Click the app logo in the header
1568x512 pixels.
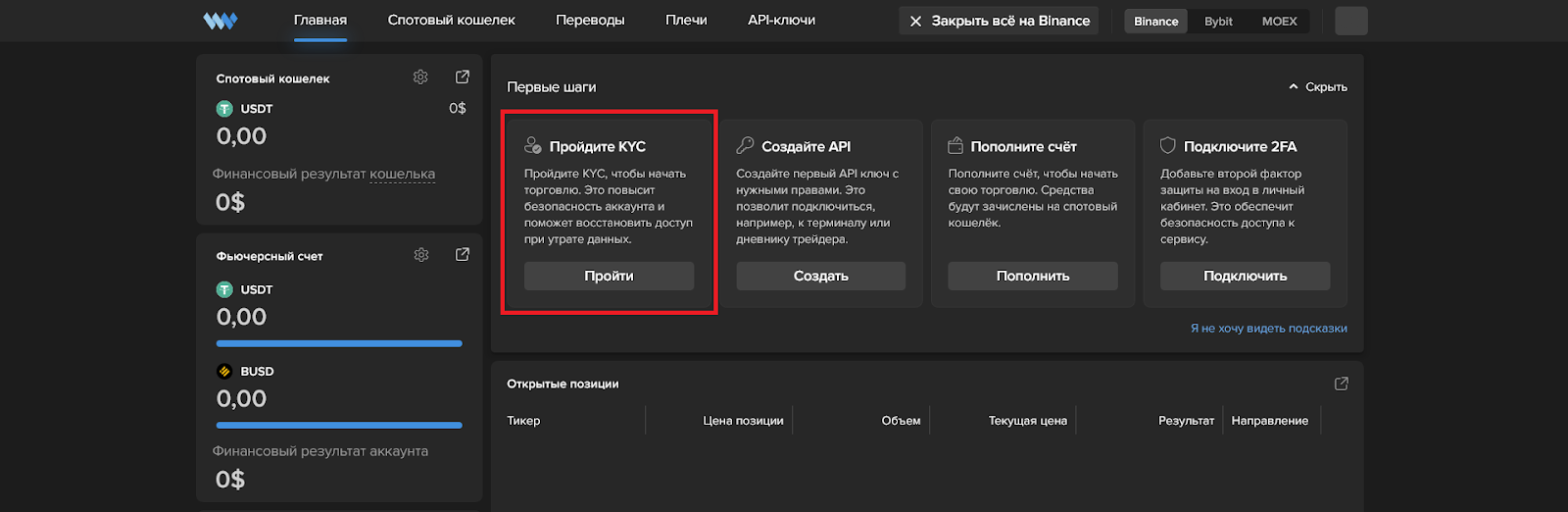(220, 21)
